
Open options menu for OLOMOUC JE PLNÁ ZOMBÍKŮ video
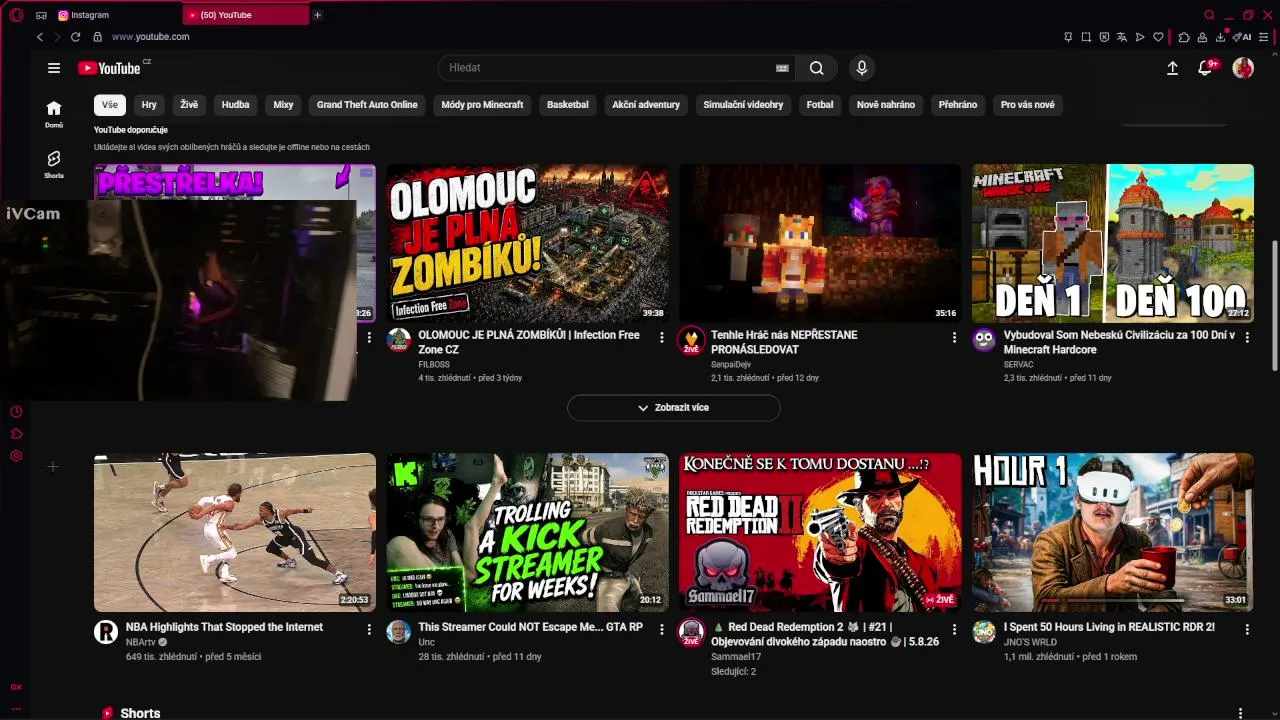[x=661, y=338]
